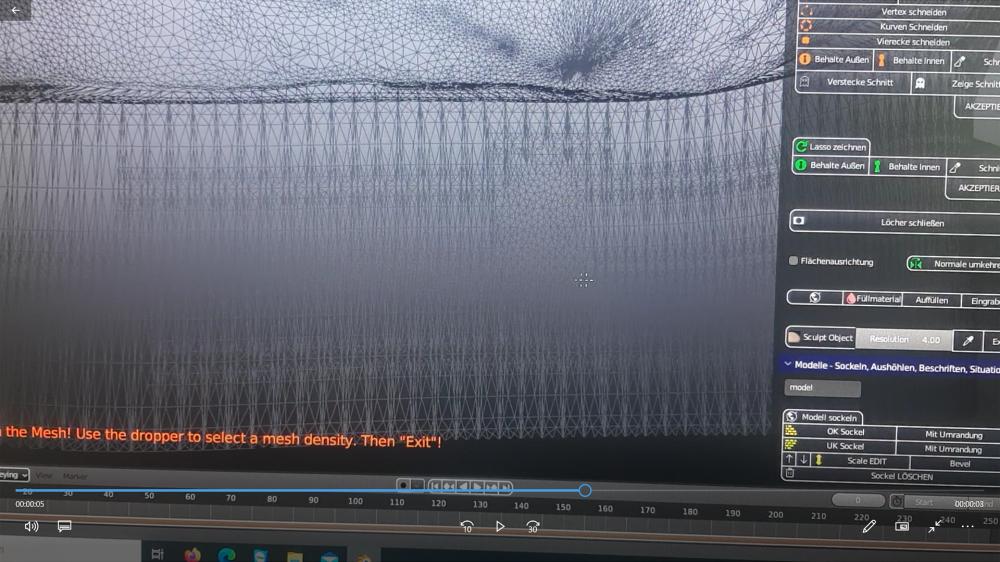Toggle the video player volume icon
Image resolution: width=1000 pixels, height=562 pixels.
click(x=31, y=526)
